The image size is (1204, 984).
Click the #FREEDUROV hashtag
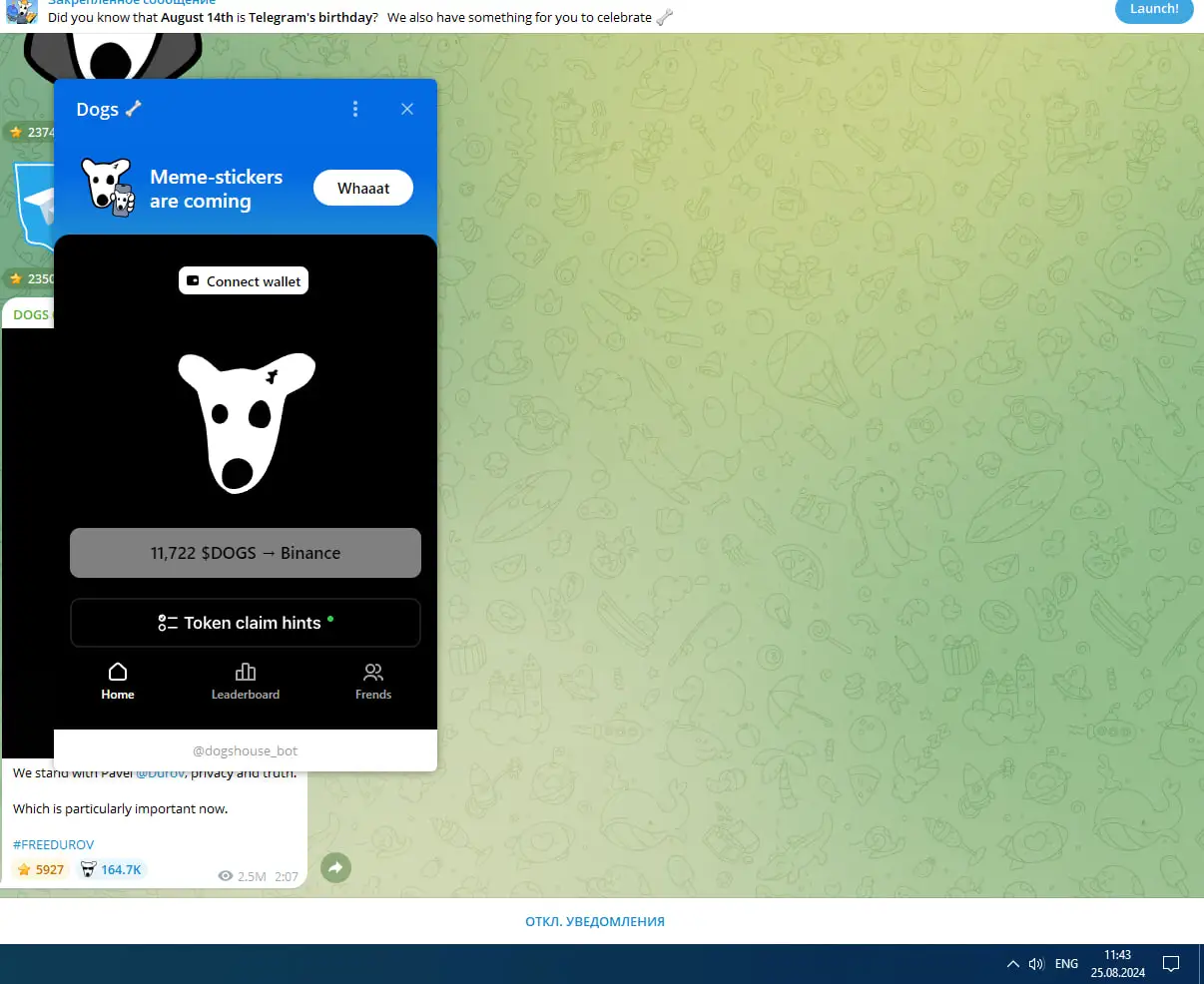[54, 844]
